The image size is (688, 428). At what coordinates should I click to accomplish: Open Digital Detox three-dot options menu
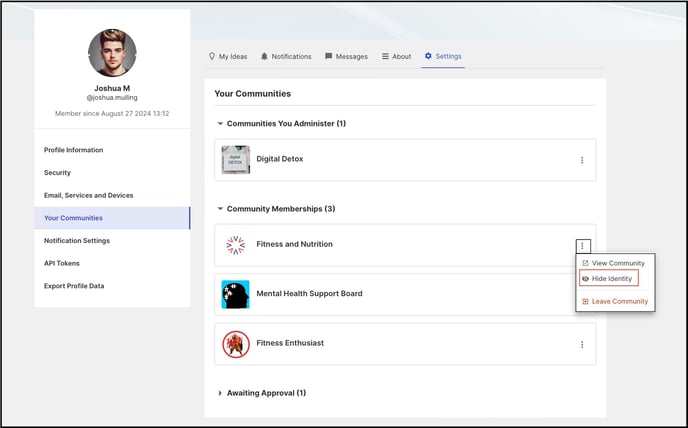pos(582,160)
